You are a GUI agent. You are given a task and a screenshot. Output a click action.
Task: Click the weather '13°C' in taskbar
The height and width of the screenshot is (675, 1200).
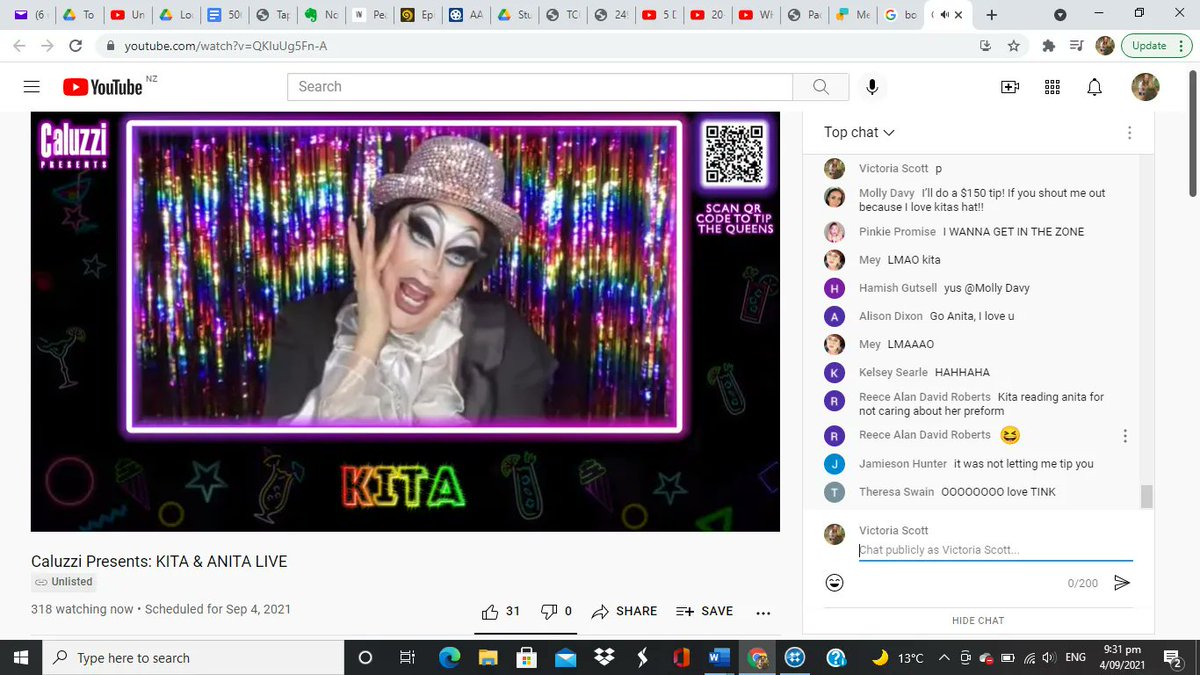[x=910, y=658]
